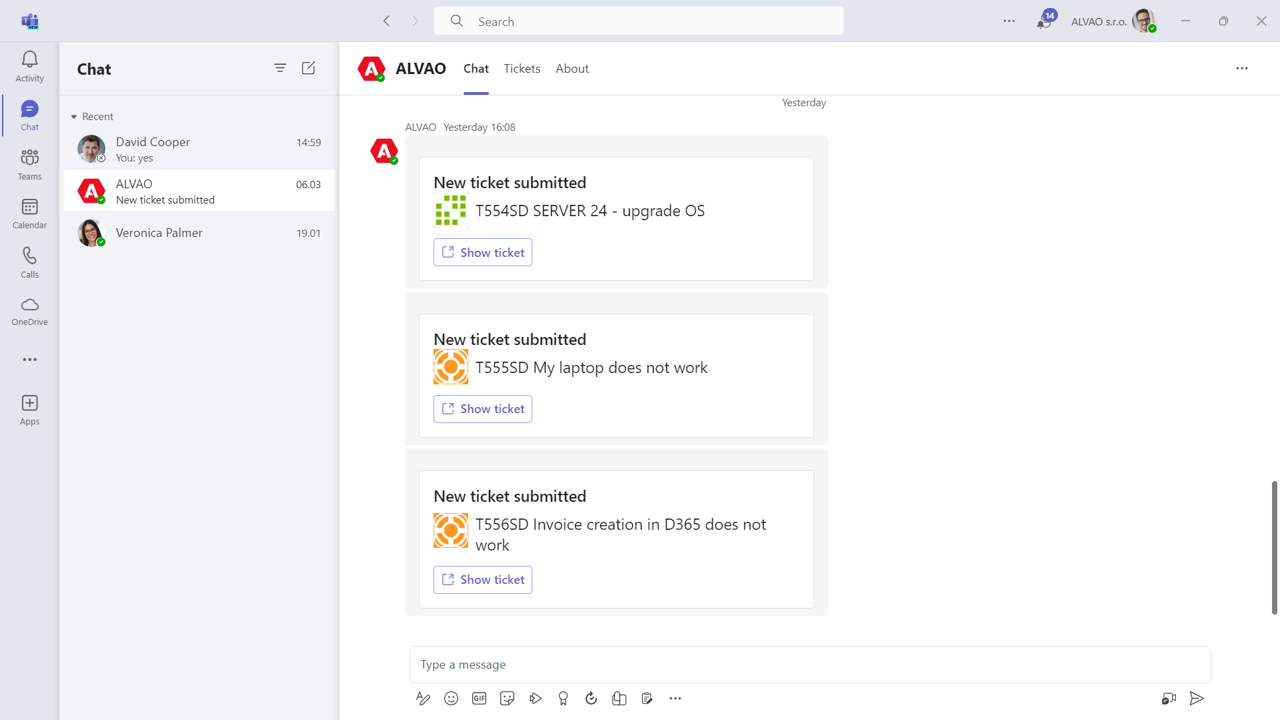Switch to the About tab
This screenshot has width=1280, height=720.
pos(572,69)
